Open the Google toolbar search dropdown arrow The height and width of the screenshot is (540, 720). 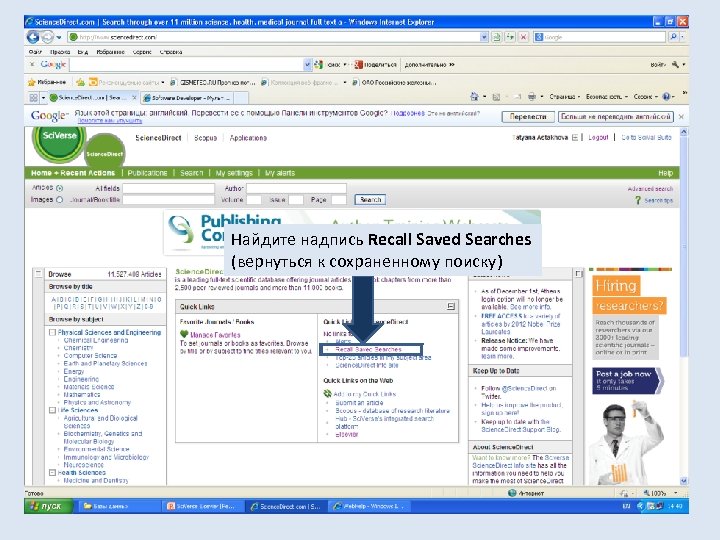307,65
